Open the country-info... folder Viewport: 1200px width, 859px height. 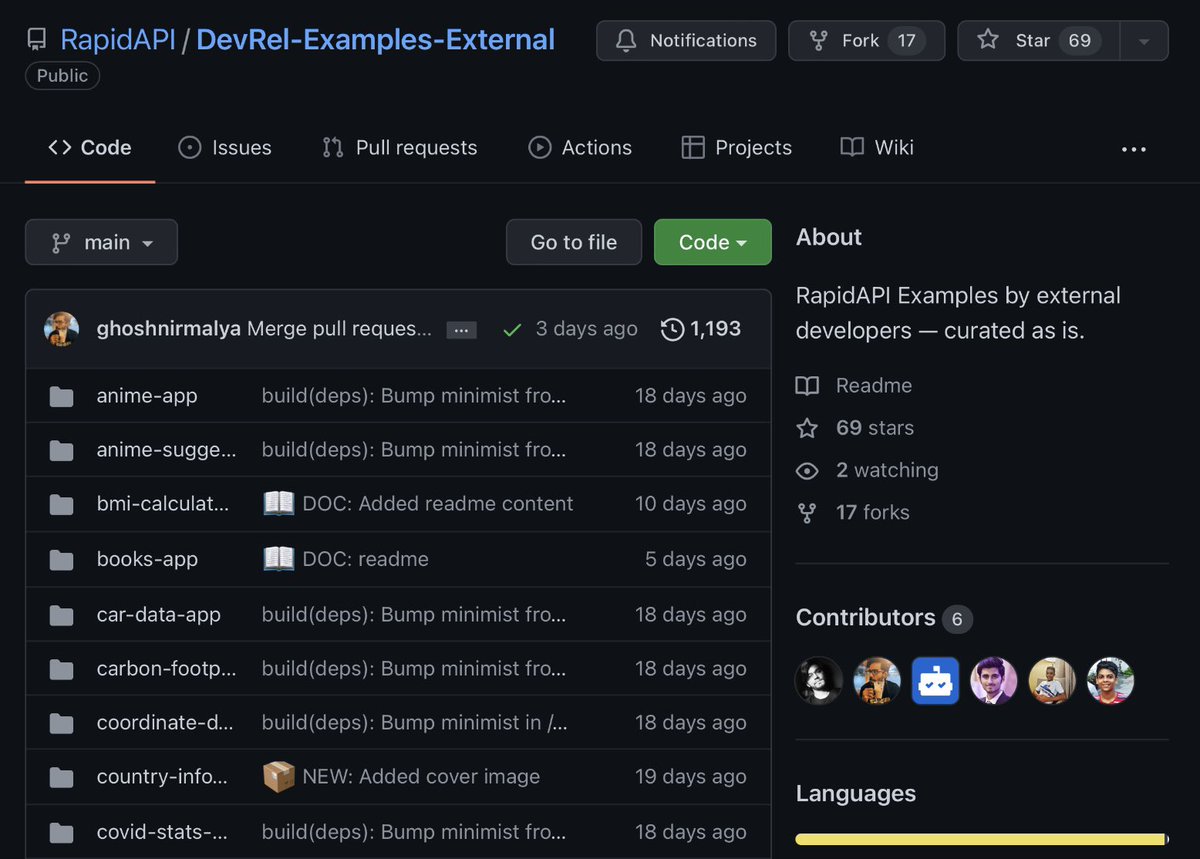click(162, 777)
